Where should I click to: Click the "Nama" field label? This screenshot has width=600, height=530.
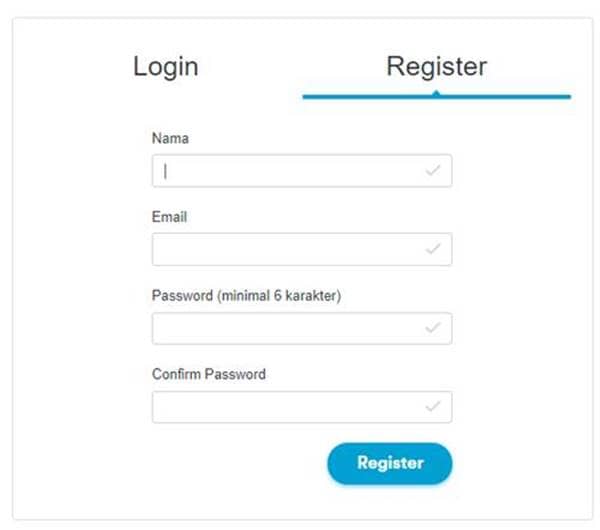[x=170, y=138]
